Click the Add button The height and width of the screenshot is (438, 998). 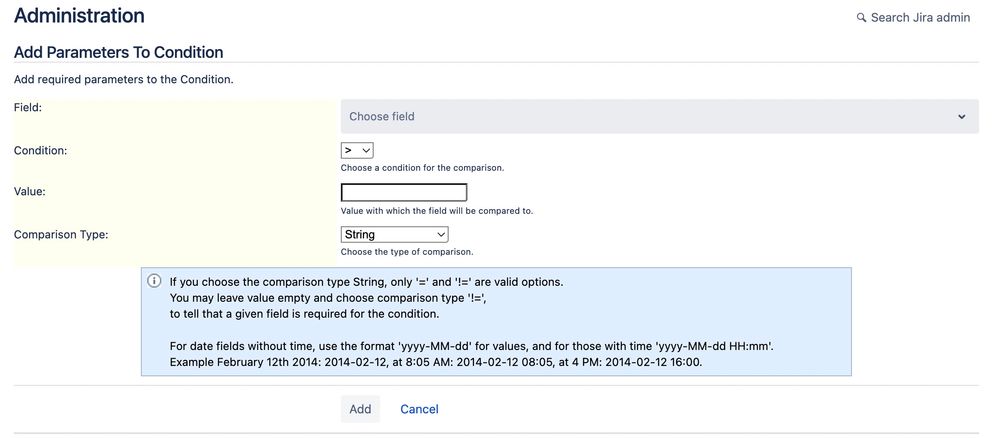tap(360, 409)
